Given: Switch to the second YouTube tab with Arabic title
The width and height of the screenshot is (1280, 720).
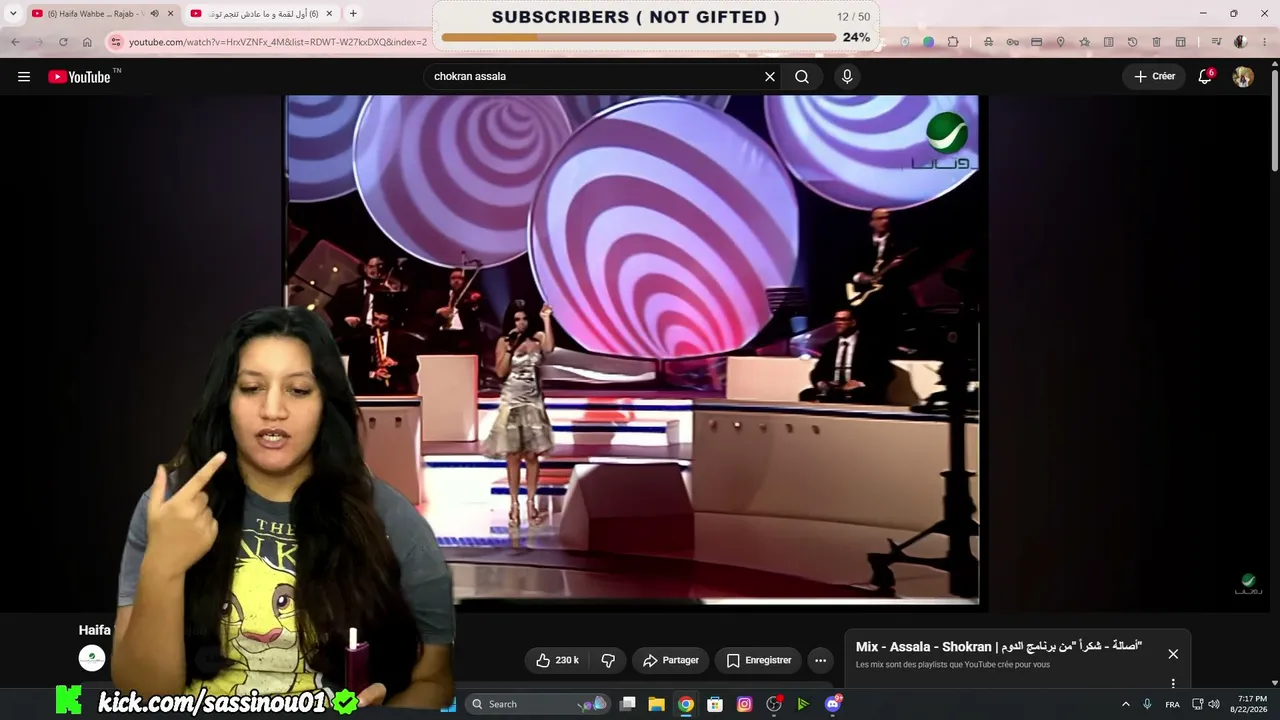Looking at the screenshot, I should (262, 14).
